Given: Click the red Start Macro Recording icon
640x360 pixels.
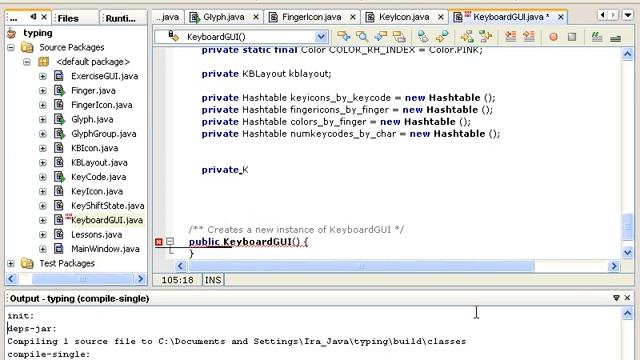Looking at the screenshot, I should 553,37.
